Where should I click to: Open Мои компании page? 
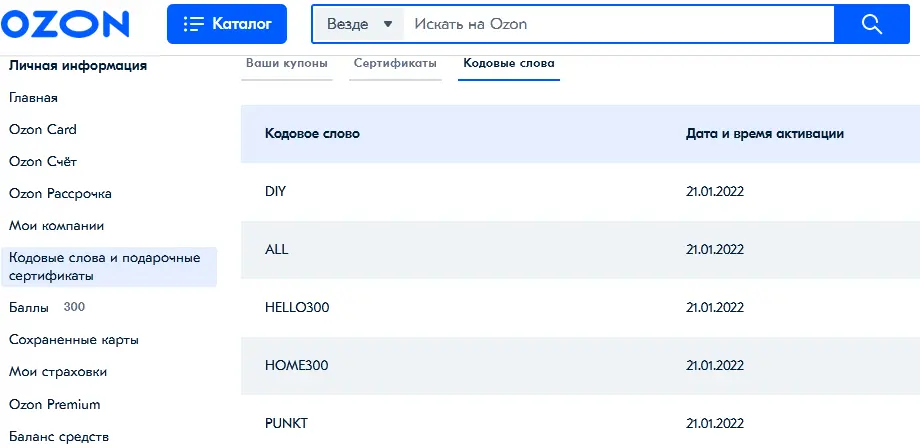(56, 226)
